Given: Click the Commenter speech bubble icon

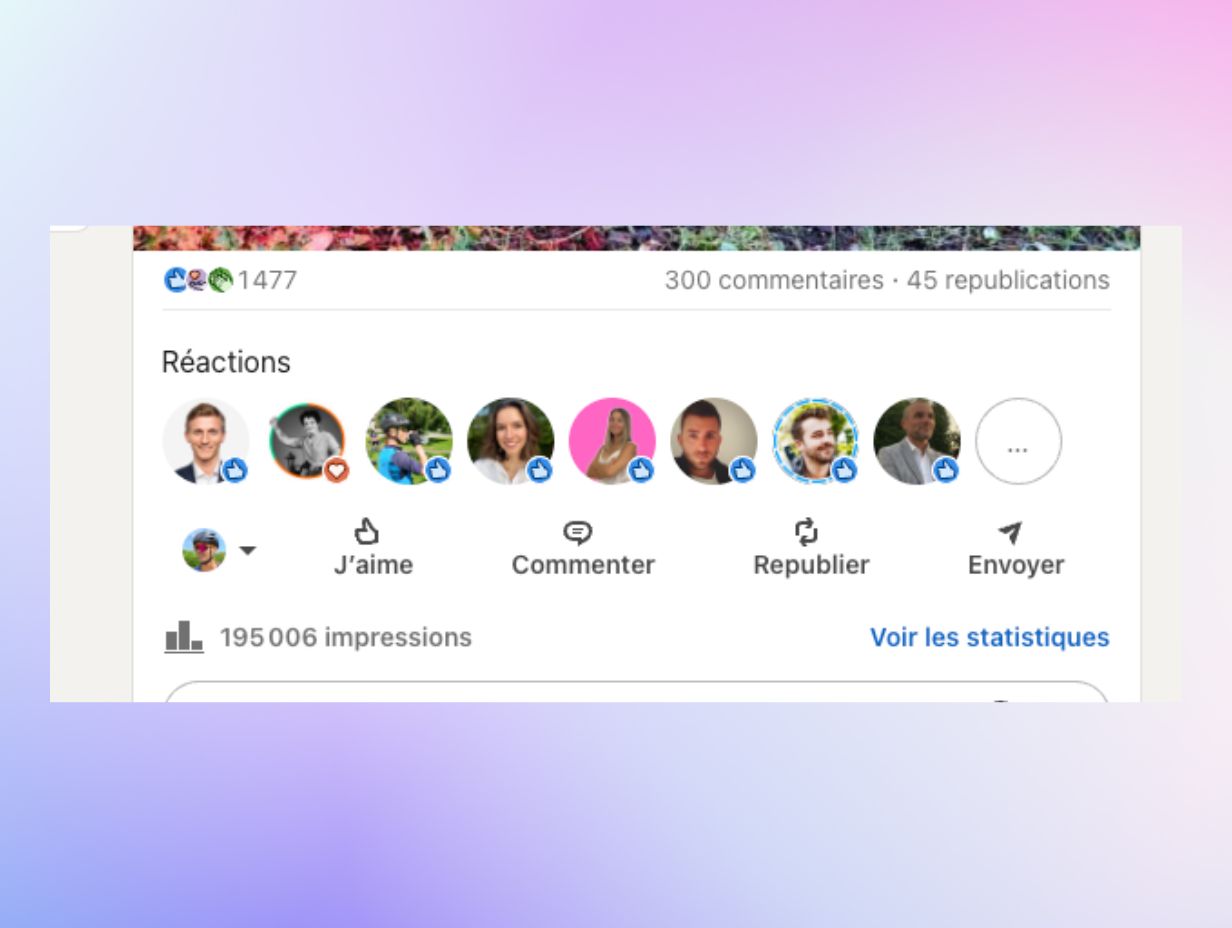Looking at the screenshot, I should [x=578, y=532].
